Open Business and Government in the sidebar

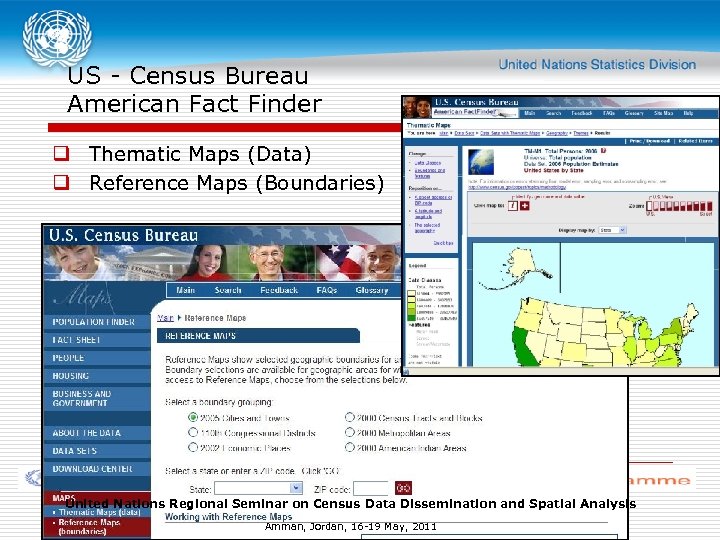[97, 398]
